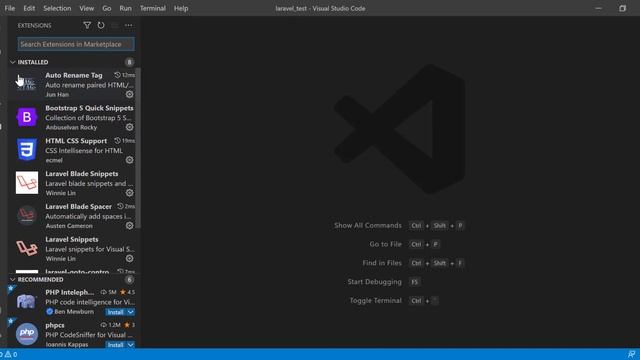
Task: Open manage gear for Laravel Snippets
Action: (129, 258)
